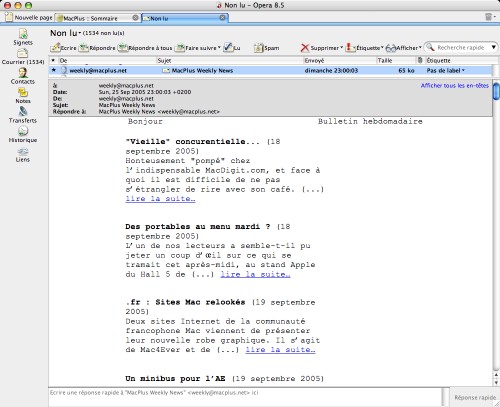Click the MacPlus Weekly News subject cell
The image size is (500, 407).
point(202,70)
